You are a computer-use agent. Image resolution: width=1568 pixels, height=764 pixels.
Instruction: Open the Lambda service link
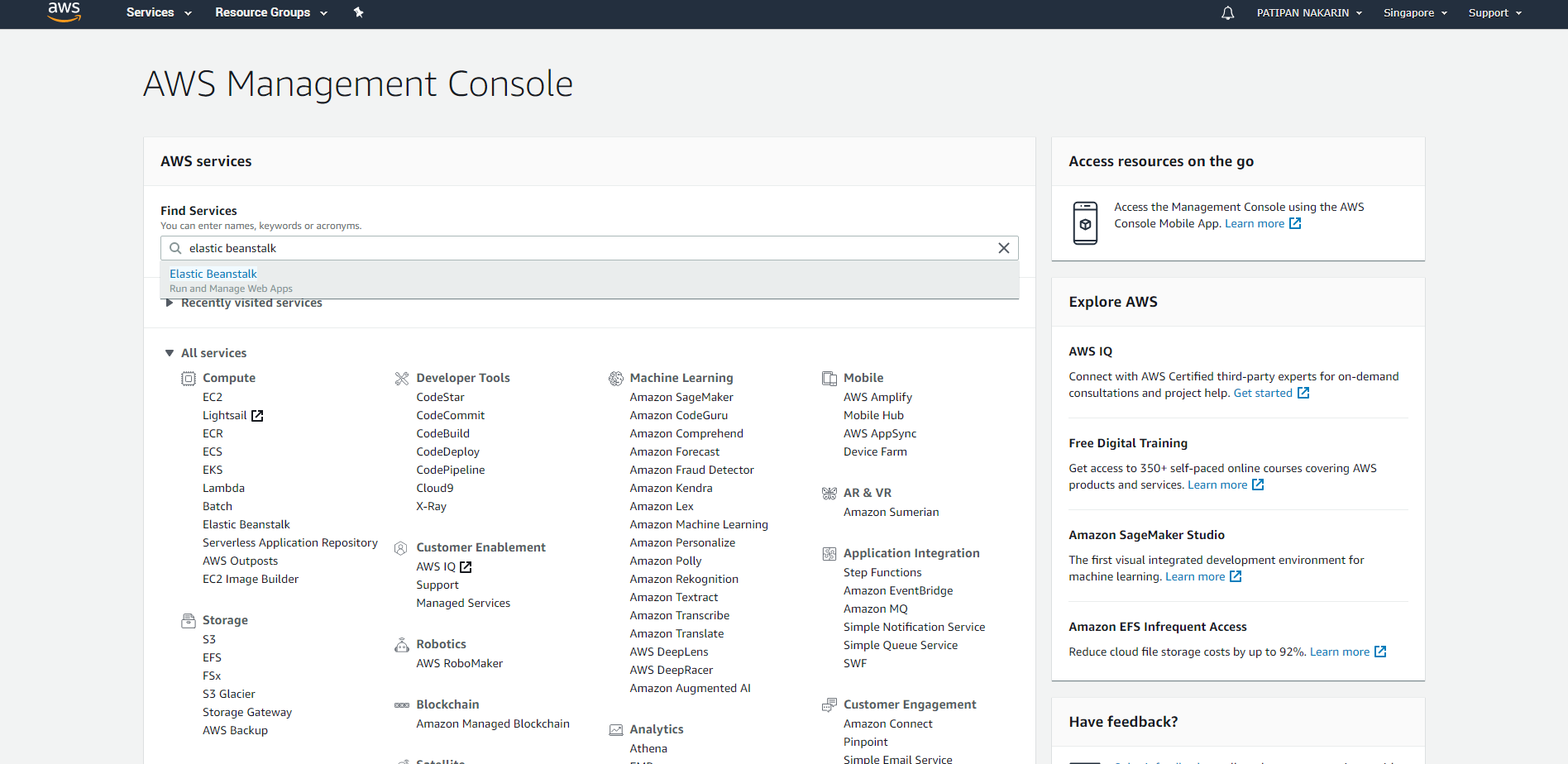(223, 488)
